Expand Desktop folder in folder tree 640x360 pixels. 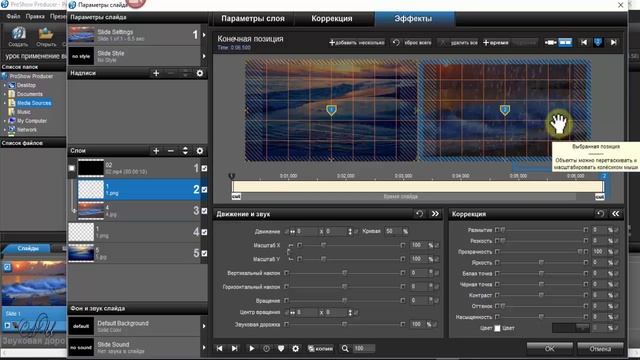(5, 85)
